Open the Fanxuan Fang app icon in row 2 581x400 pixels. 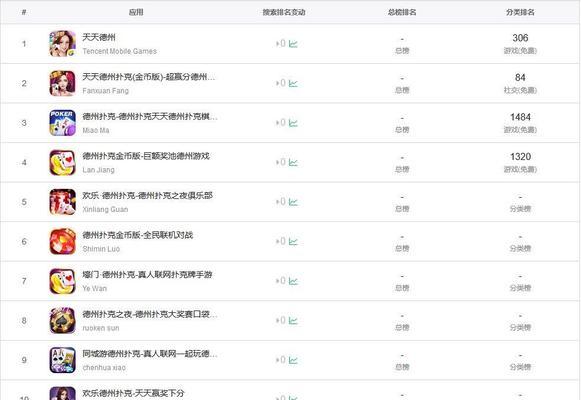(x=62, y=83)
